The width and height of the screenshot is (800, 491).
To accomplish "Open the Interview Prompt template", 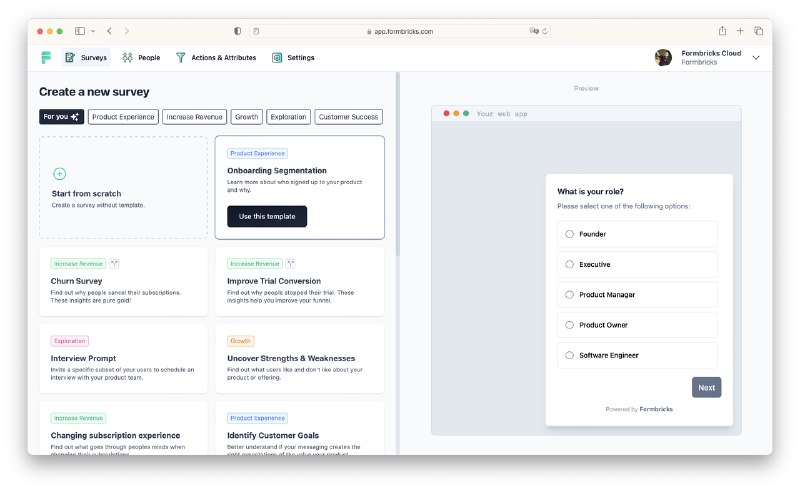I will tap(123, 359).
